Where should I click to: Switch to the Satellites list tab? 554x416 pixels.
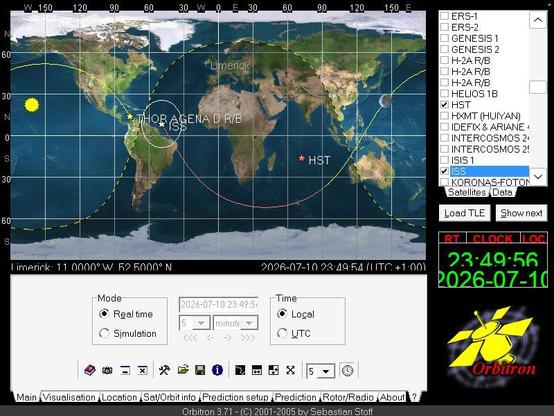pos(467,192)
